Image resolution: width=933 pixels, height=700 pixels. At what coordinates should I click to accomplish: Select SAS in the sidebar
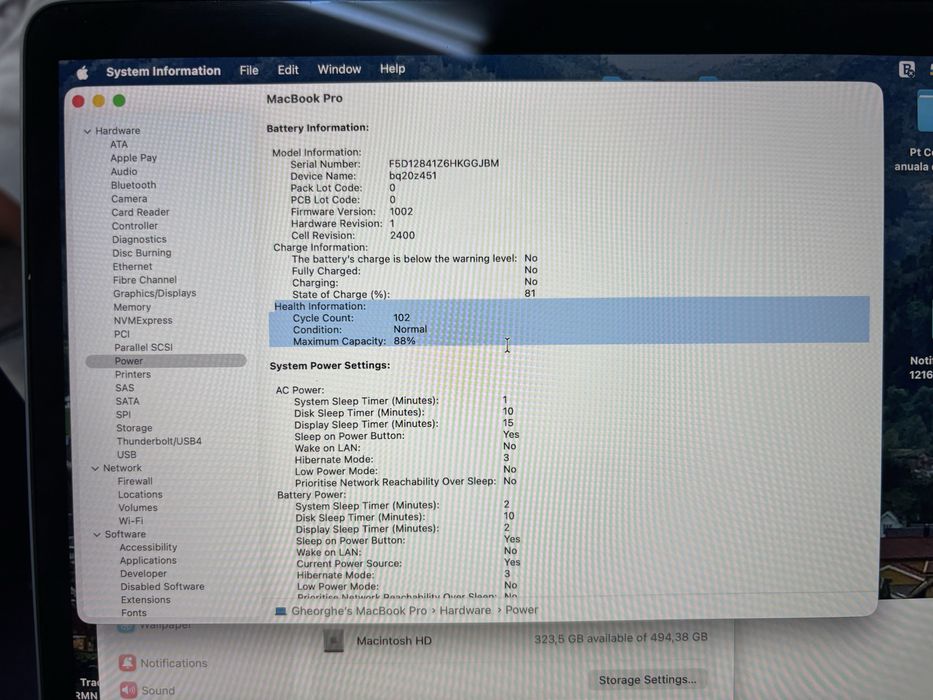pyautogui.click(x=125, y=388)
